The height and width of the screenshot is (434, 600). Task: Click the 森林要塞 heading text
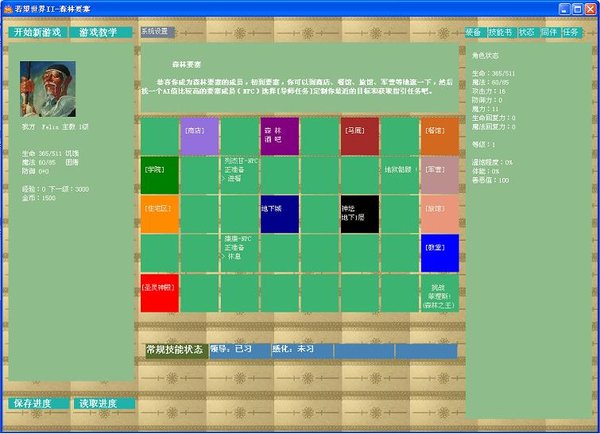click(x=186, y=65)
